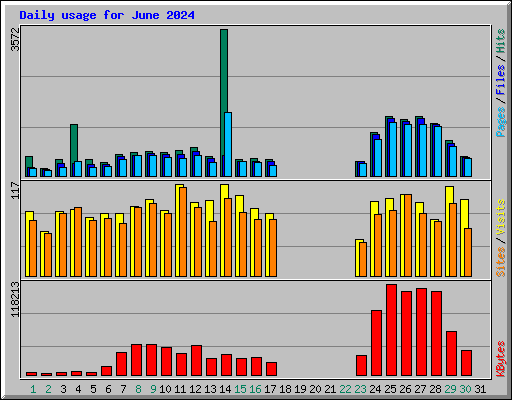Click day 24 on the x-axis
512x400 pixels.
[x=375, y=389]
